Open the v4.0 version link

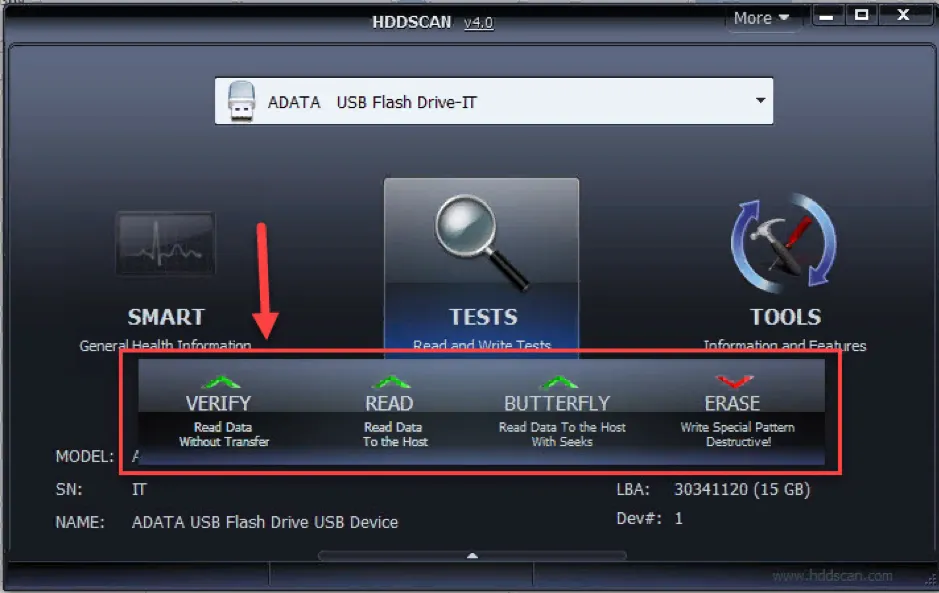click(x=478, y=23)
